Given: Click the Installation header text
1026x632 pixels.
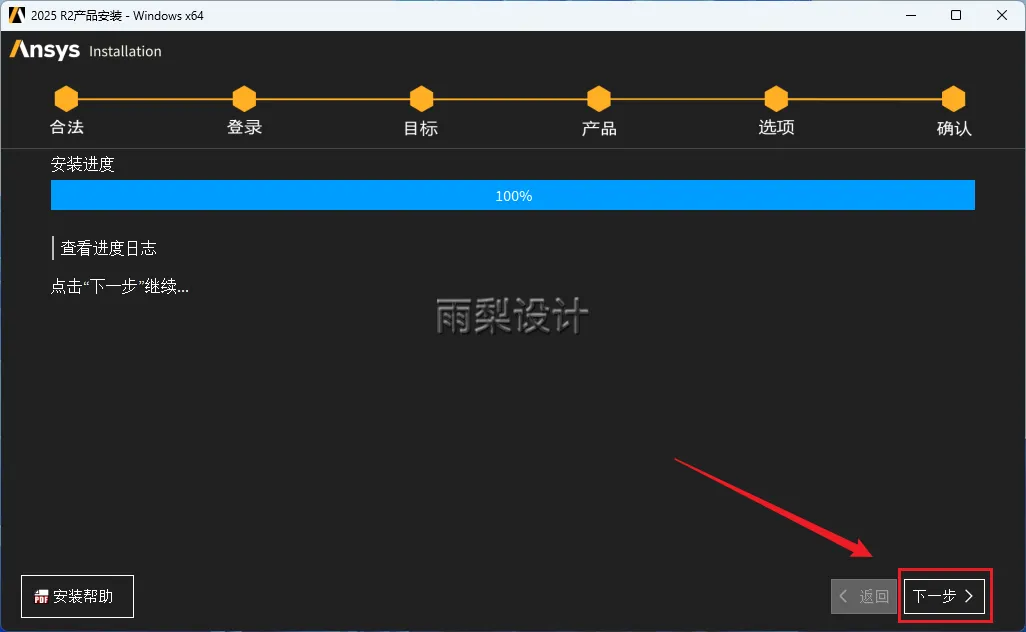Looking at the screenshot, I should pos(125,51).
